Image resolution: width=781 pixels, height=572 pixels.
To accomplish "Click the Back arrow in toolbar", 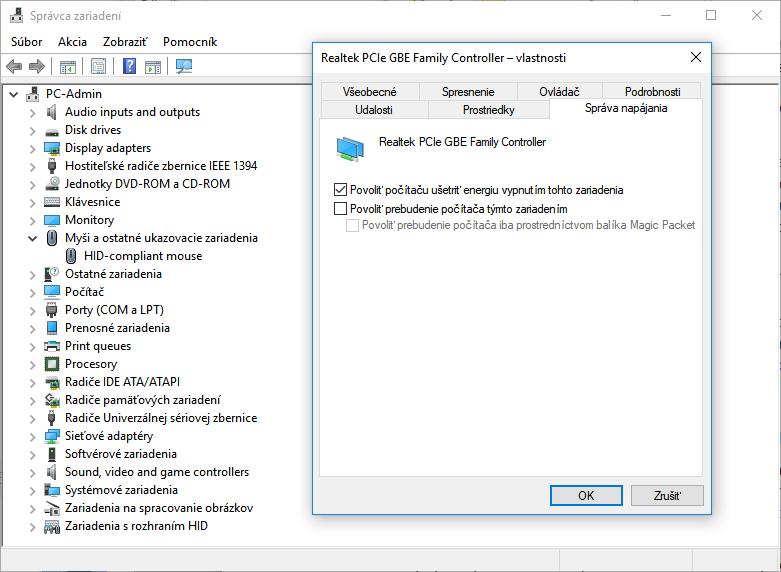I will click(x=14, y=67).
